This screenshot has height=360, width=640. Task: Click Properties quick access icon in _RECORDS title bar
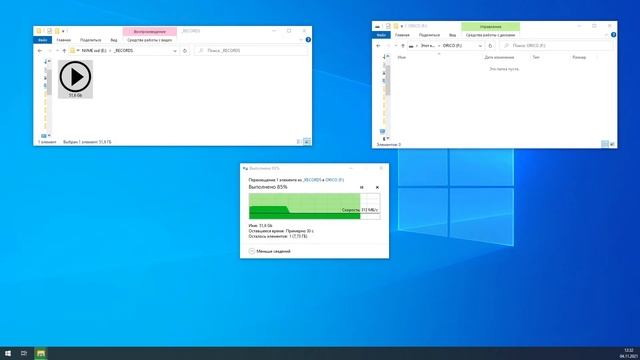point(49,31)
